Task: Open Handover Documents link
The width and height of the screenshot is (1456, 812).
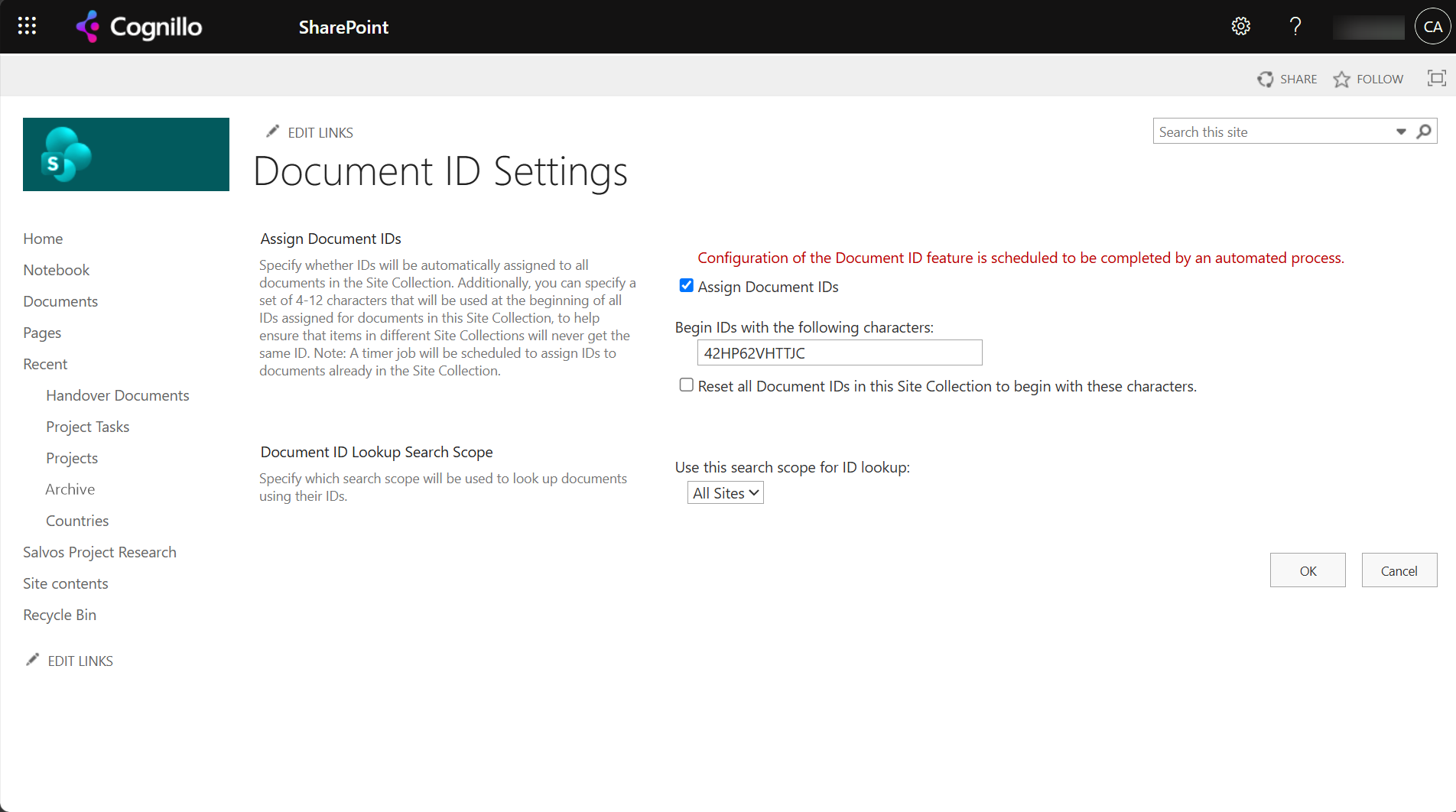Action: (x=118, y=395)
